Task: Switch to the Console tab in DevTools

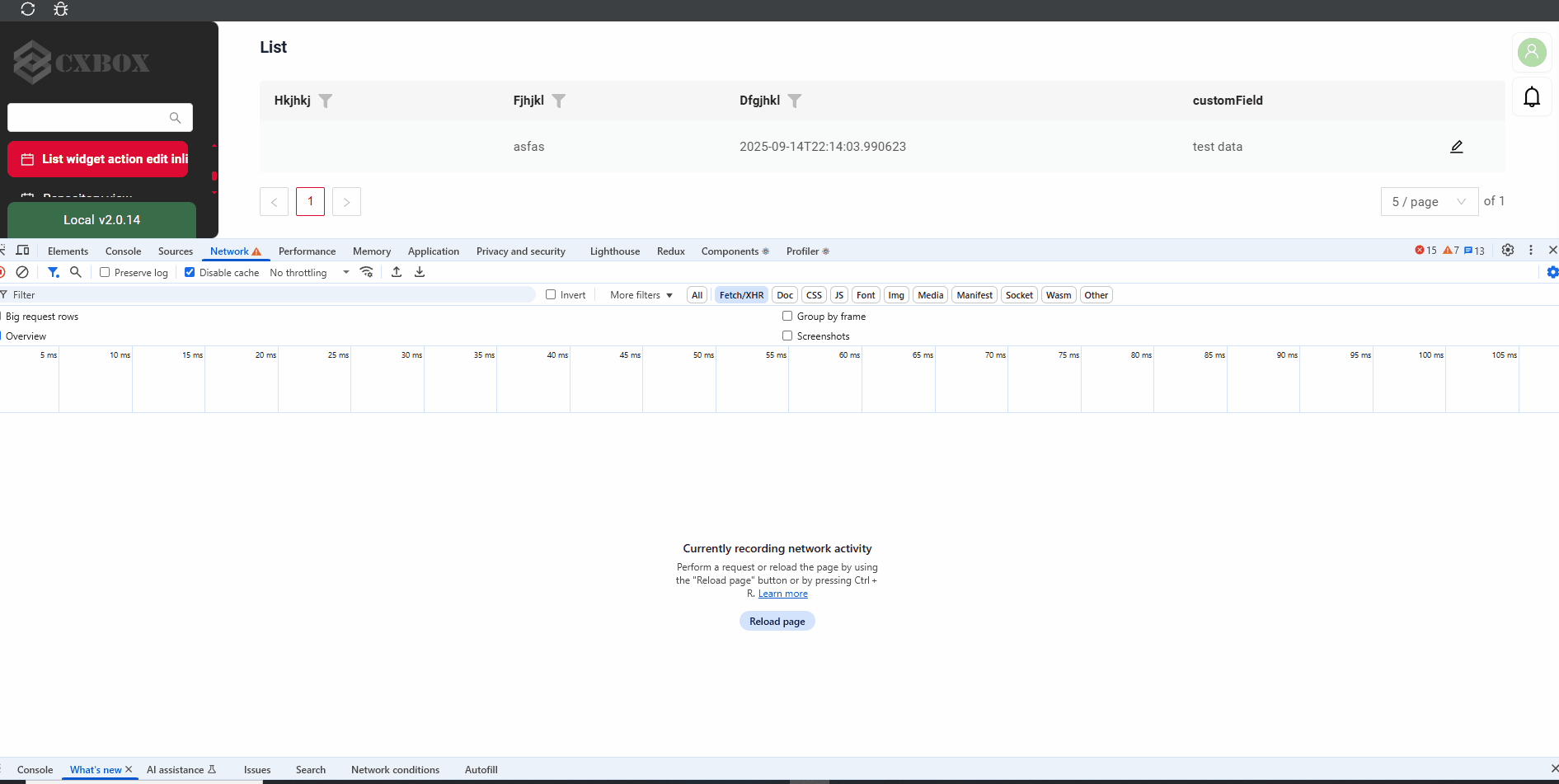Action: [123, 251]
